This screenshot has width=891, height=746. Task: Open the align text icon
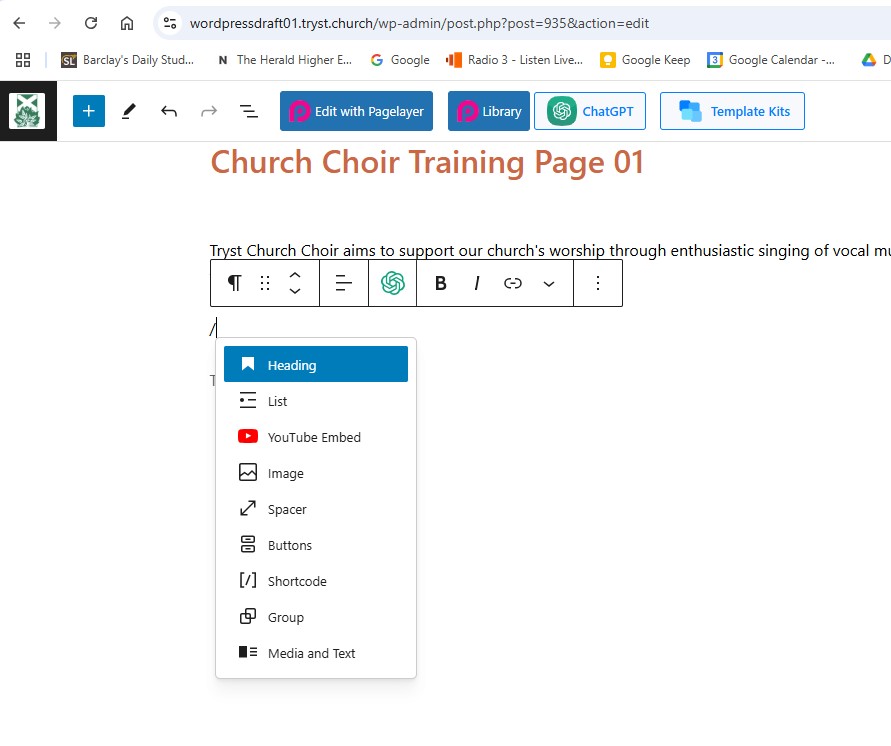[344, 283]
